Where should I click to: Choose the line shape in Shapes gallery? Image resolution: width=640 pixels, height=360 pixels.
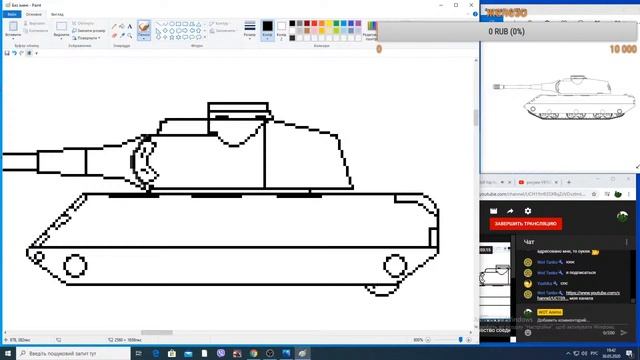159,24
